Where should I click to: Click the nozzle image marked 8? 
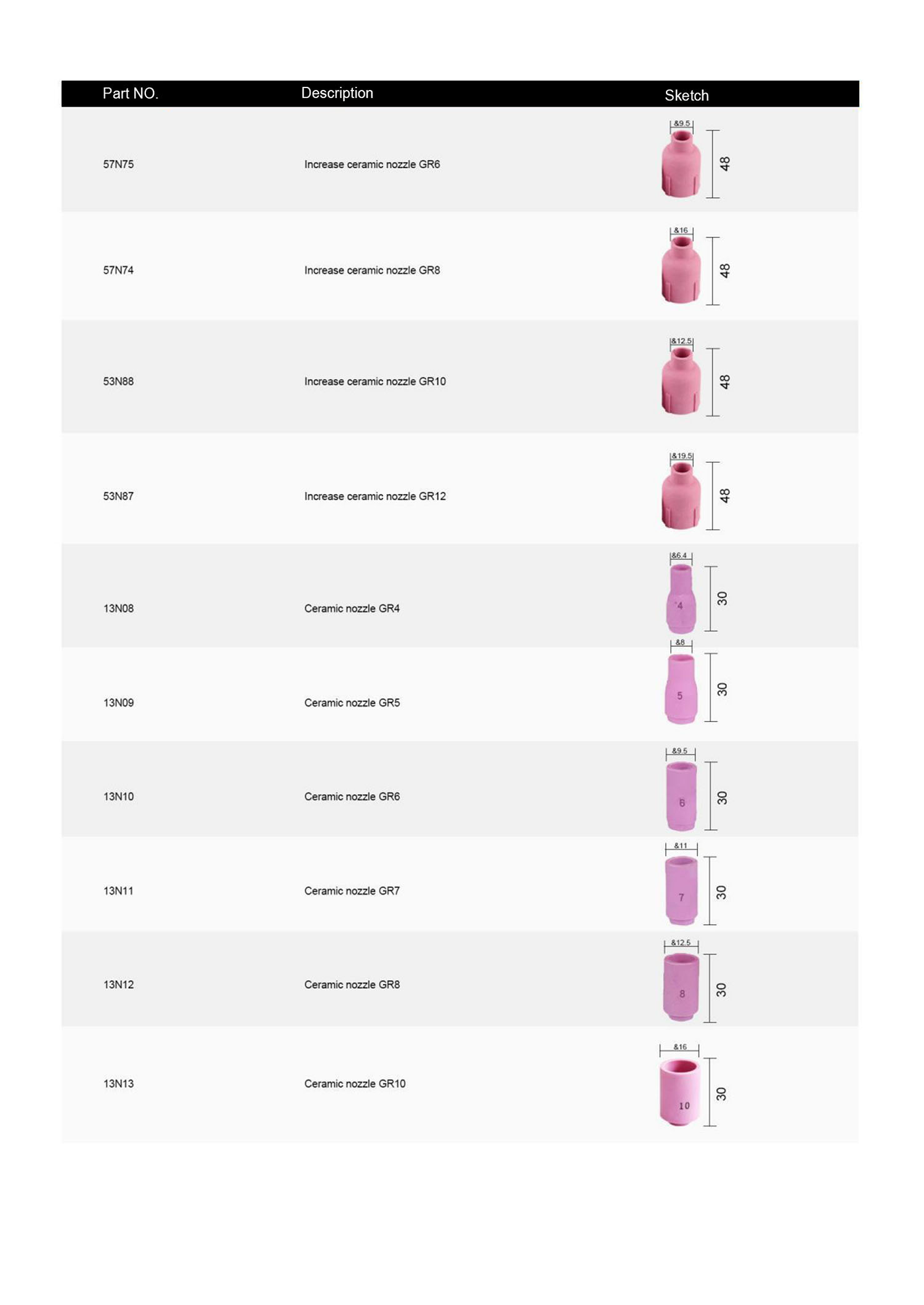pyautogui.click(x=681, y=987)
